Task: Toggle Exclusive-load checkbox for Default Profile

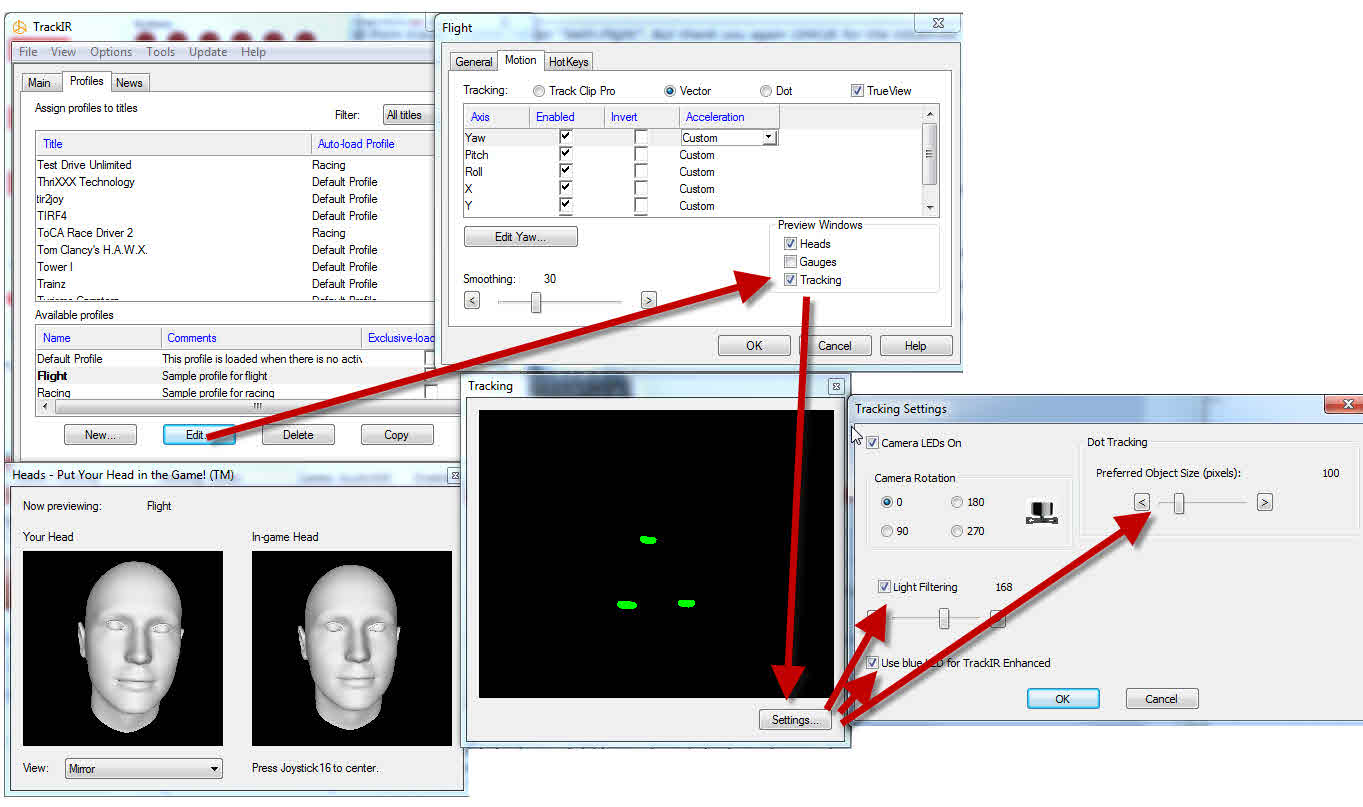Action: (430, 358)
